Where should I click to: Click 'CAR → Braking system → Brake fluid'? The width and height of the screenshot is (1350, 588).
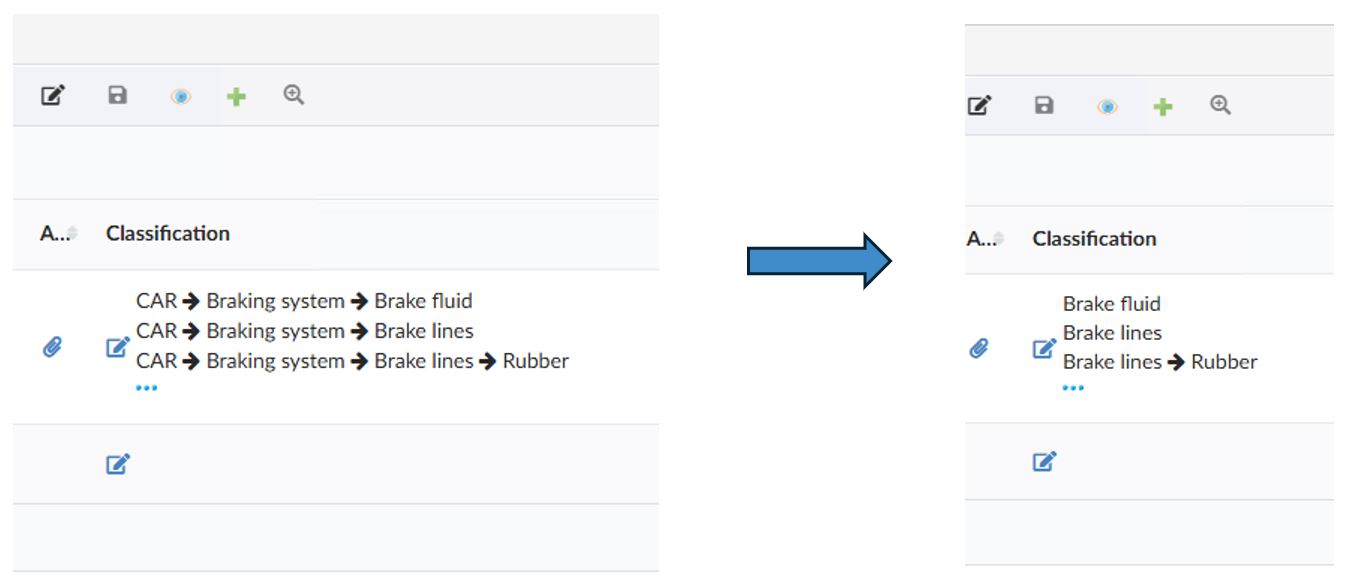[304, 301]
